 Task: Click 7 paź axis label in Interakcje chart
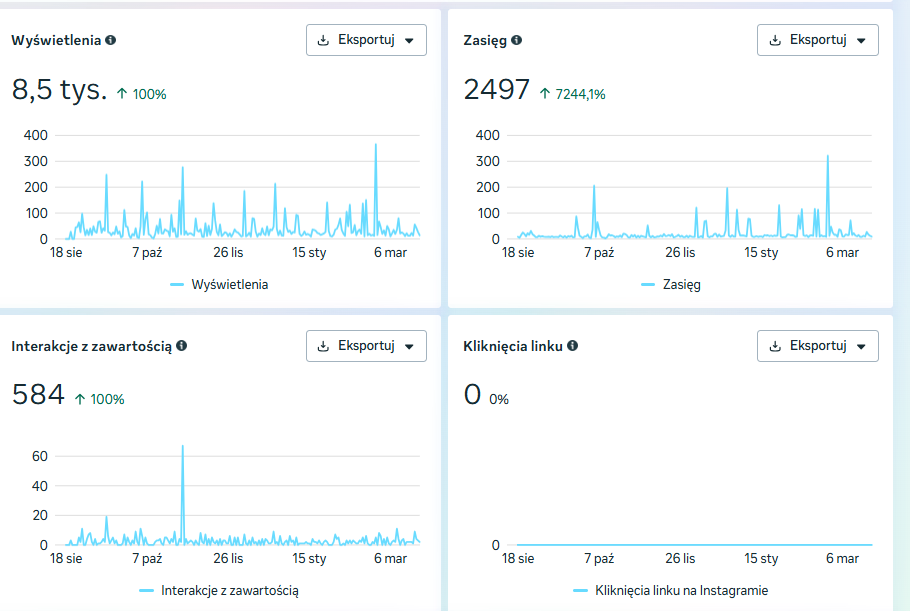click(147, 558)
